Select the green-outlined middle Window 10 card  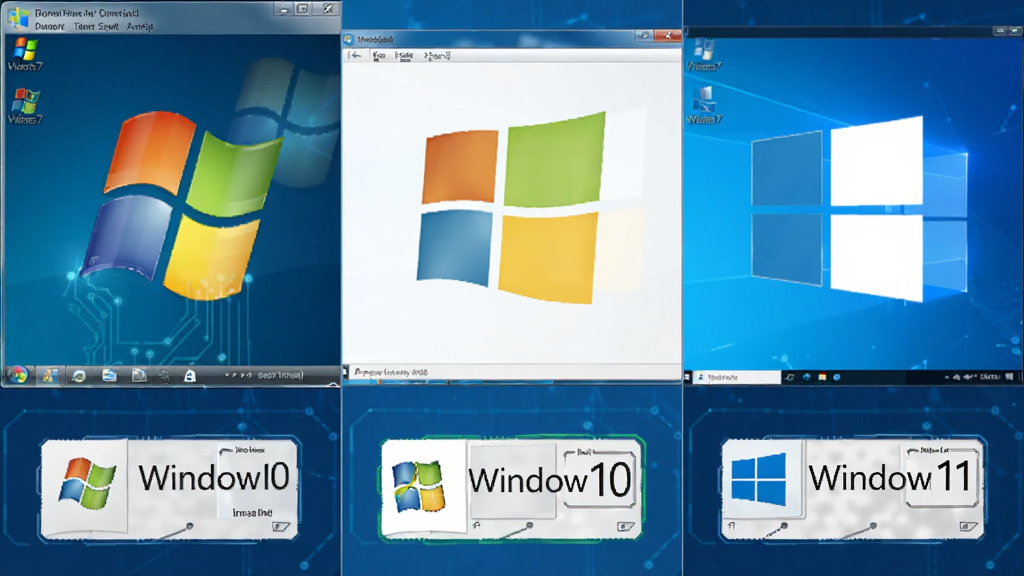(x=511, y=488)
